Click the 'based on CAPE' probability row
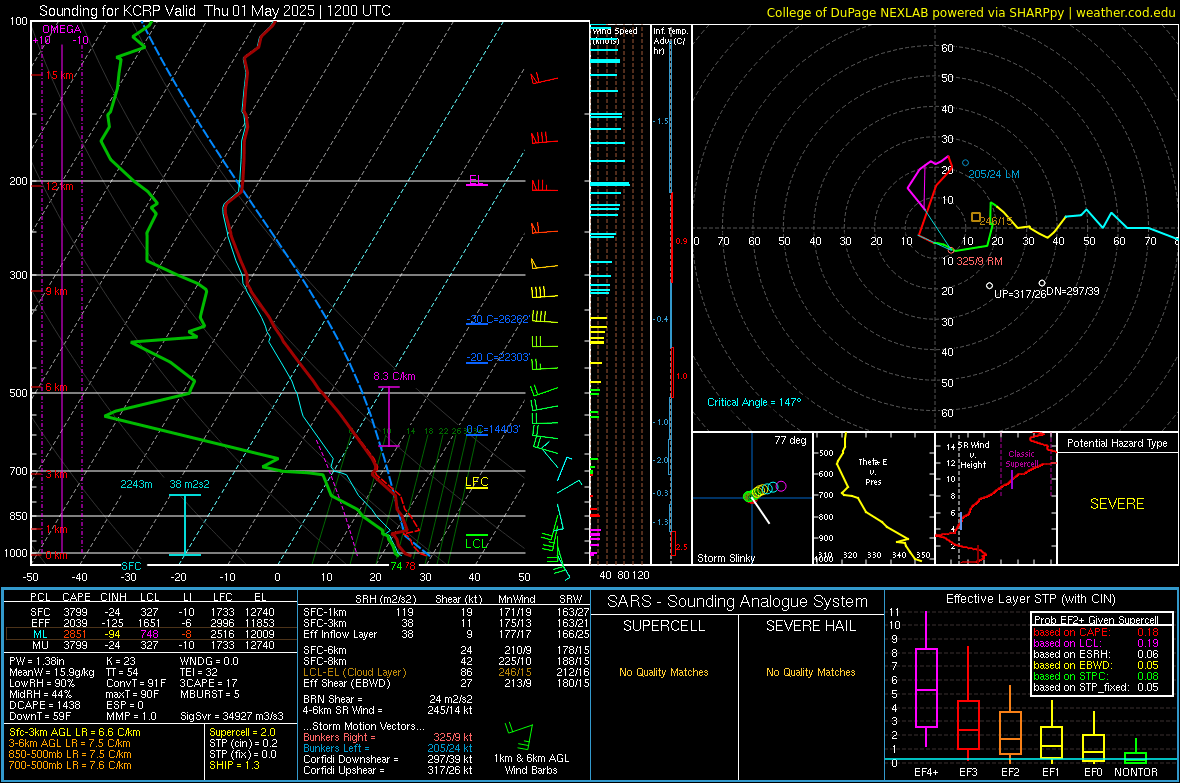 (x=1096, y=632)
